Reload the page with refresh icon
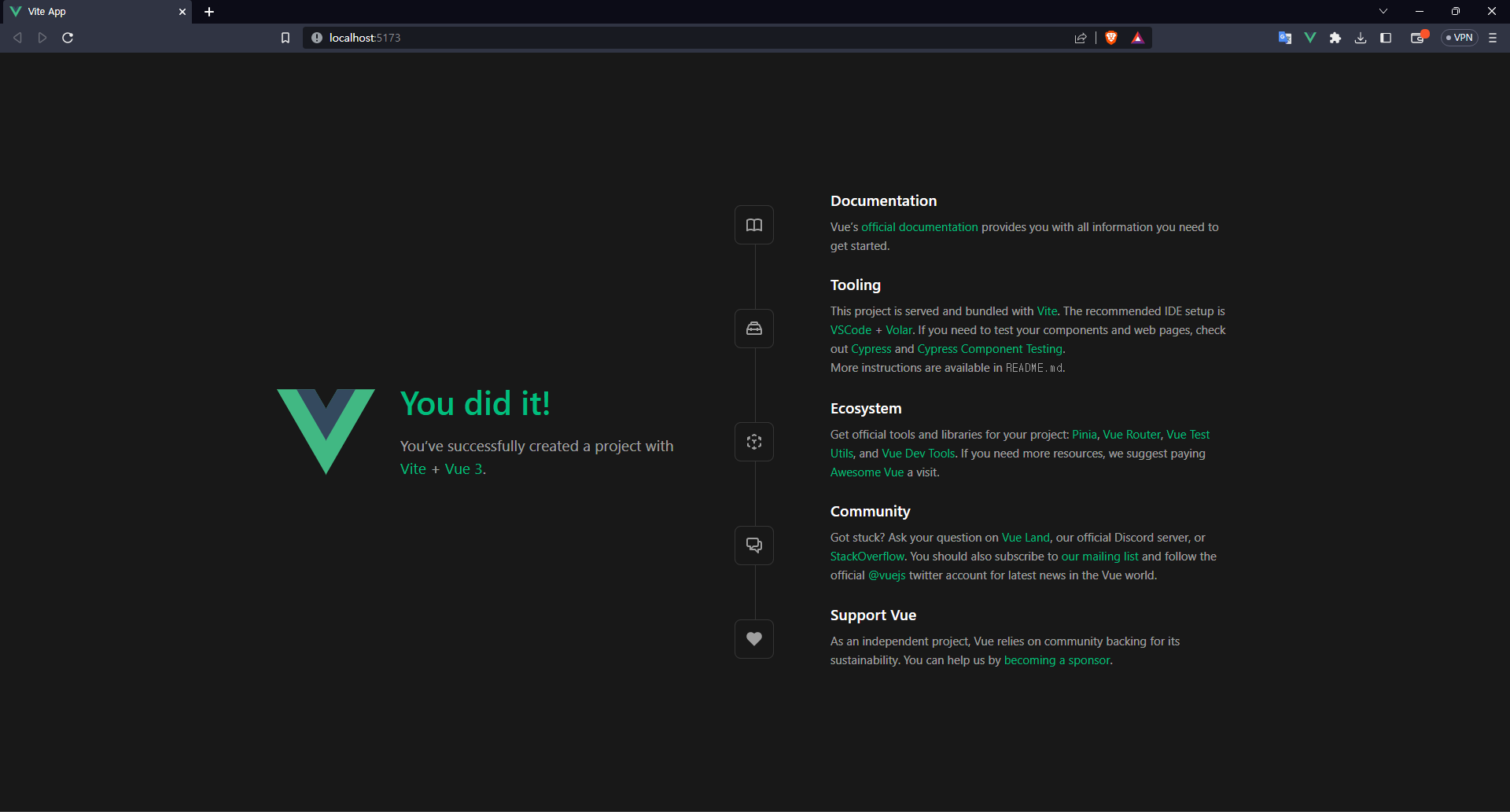 pyautogui.click(x=68, y=38)
